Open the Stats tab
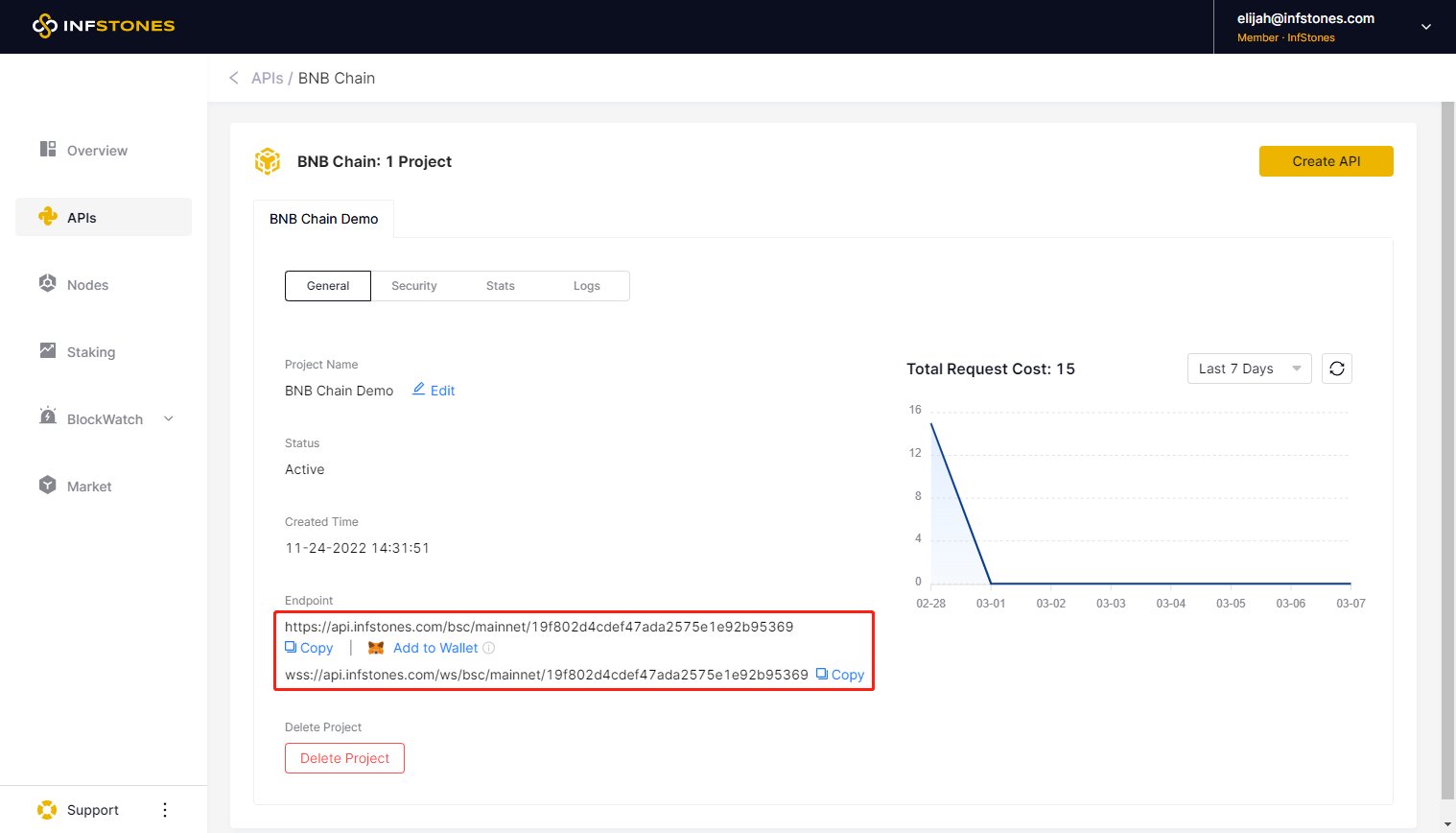 click(x=501, y=286)
